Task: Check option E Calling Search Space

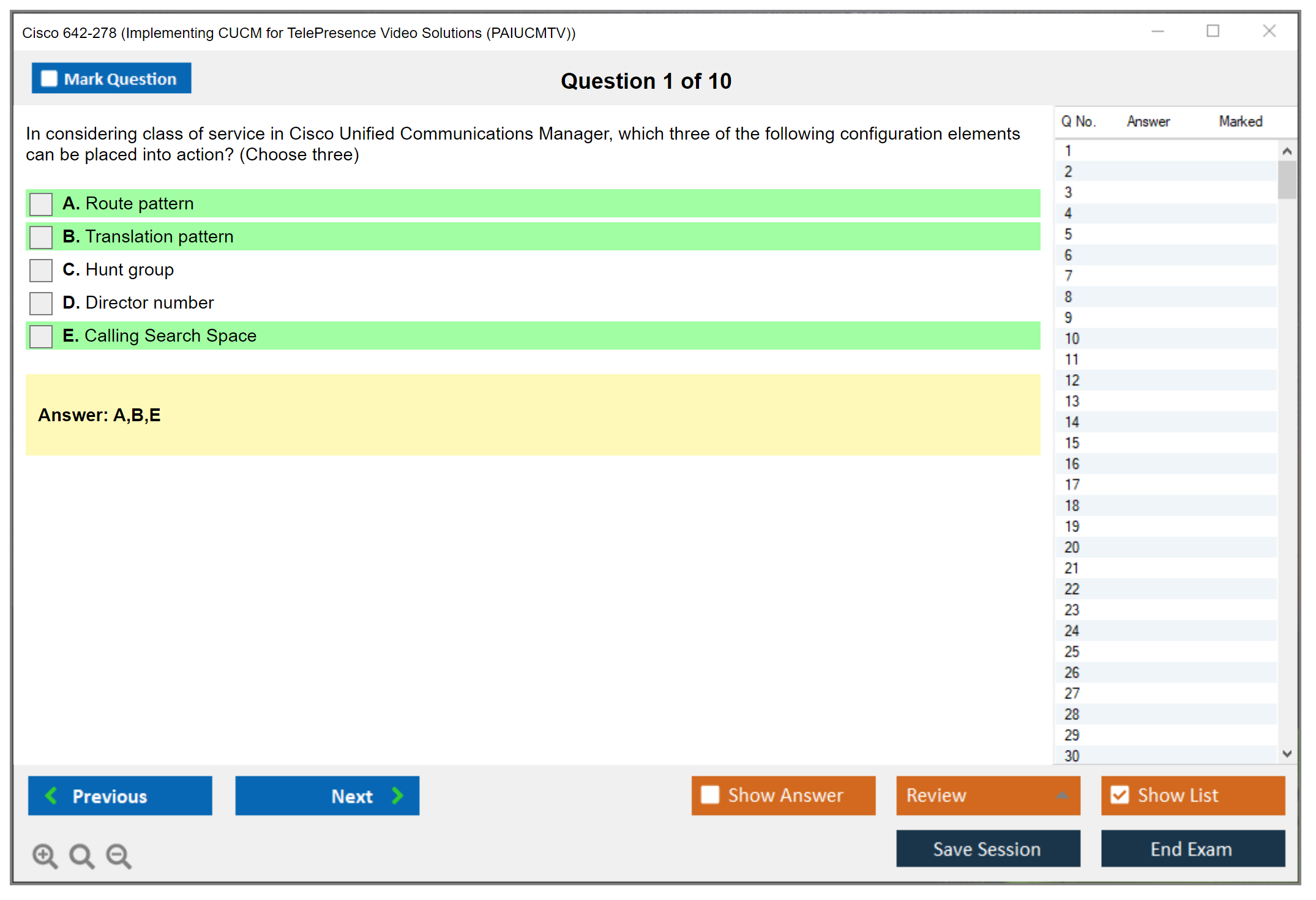Action: click(41, 336)
